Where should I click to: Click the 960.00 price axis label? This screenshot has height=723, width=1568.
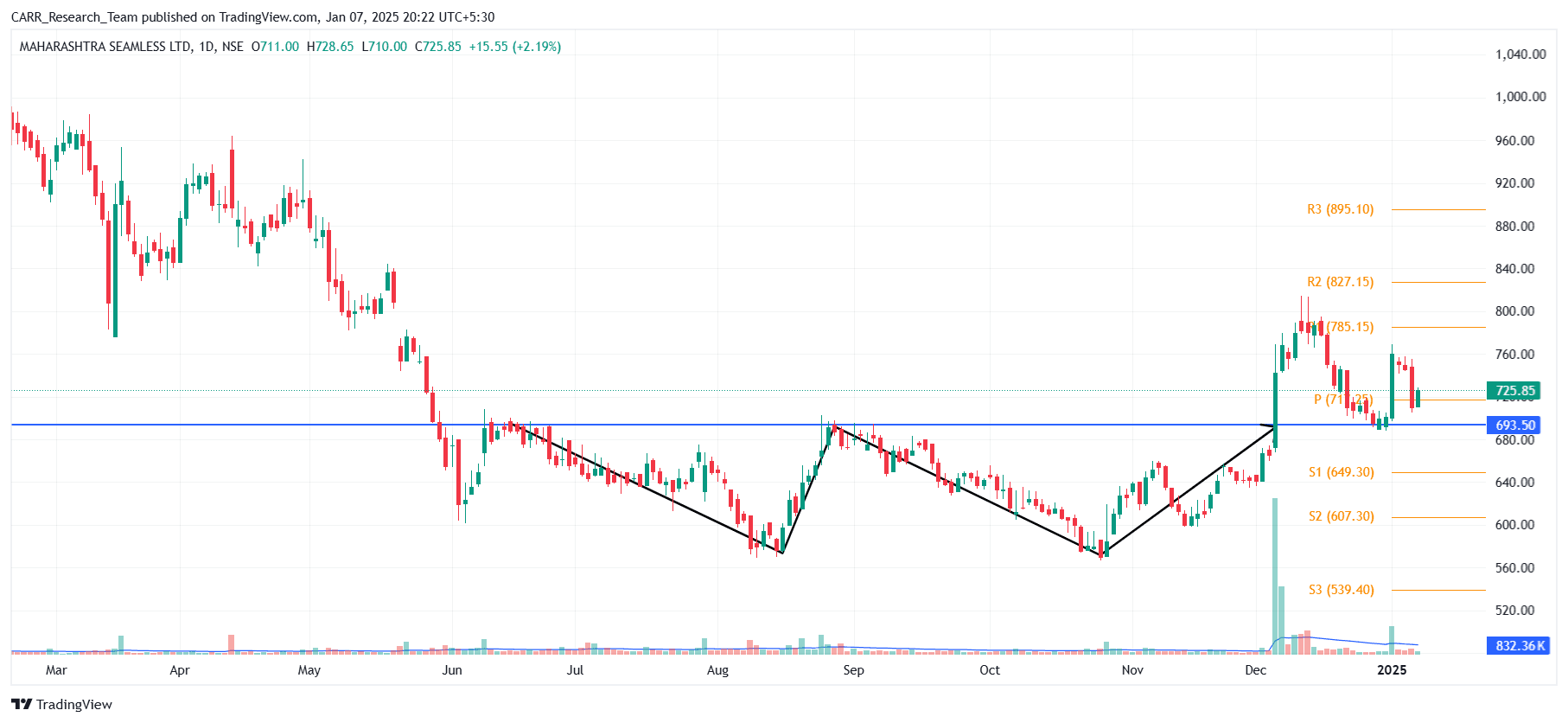tap(1514, 141)
